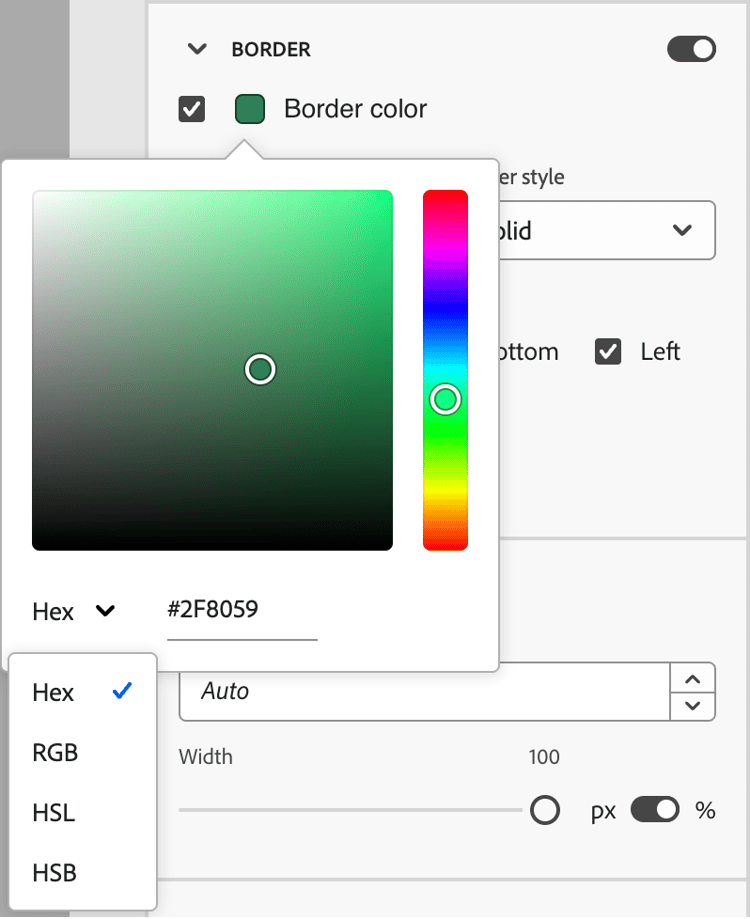Switch width units from % to px
This screenshot has height=919, width=750.
point(655,810)
